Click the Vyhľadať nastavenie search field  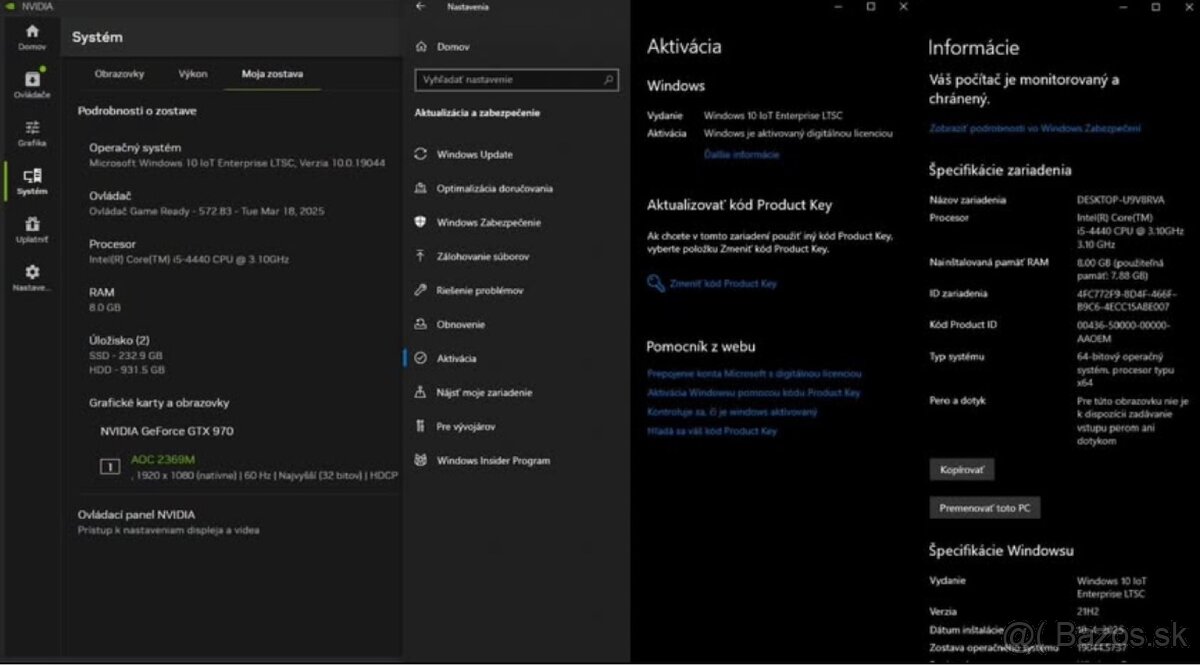(x=508, y=79)
